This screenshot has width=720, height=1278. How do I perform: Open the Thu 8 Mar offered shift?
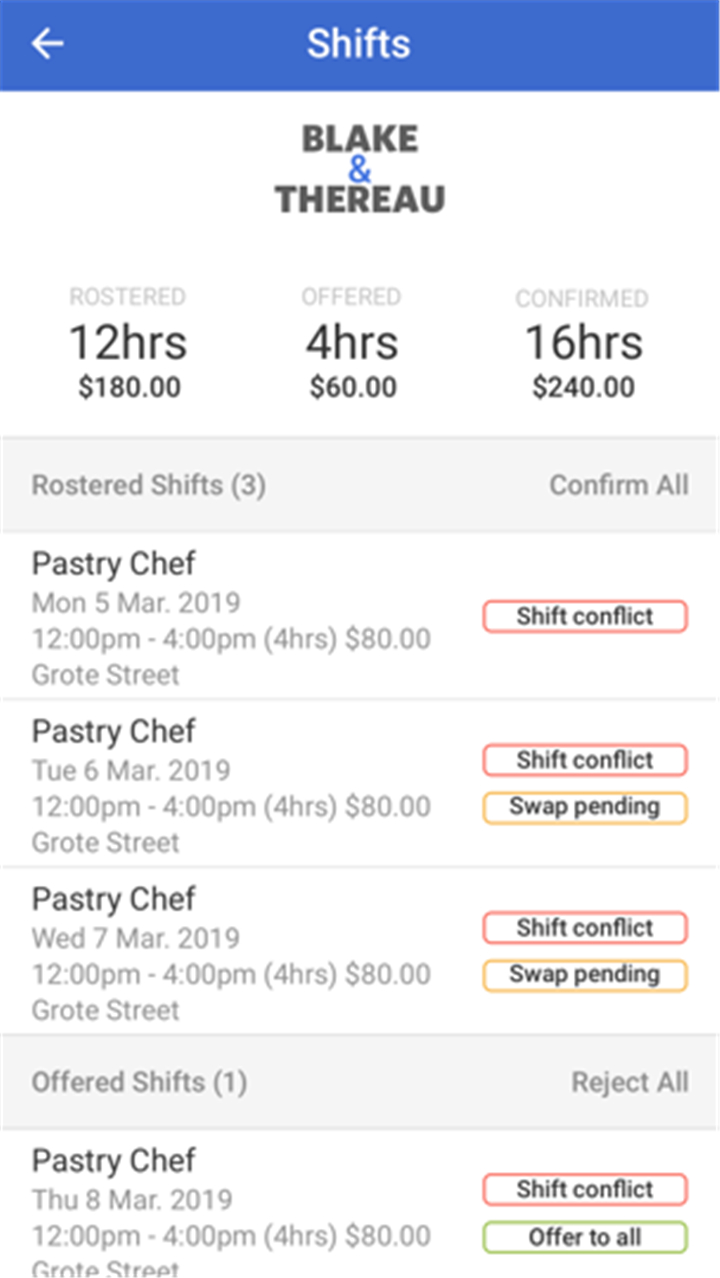tap(360, 1204)
